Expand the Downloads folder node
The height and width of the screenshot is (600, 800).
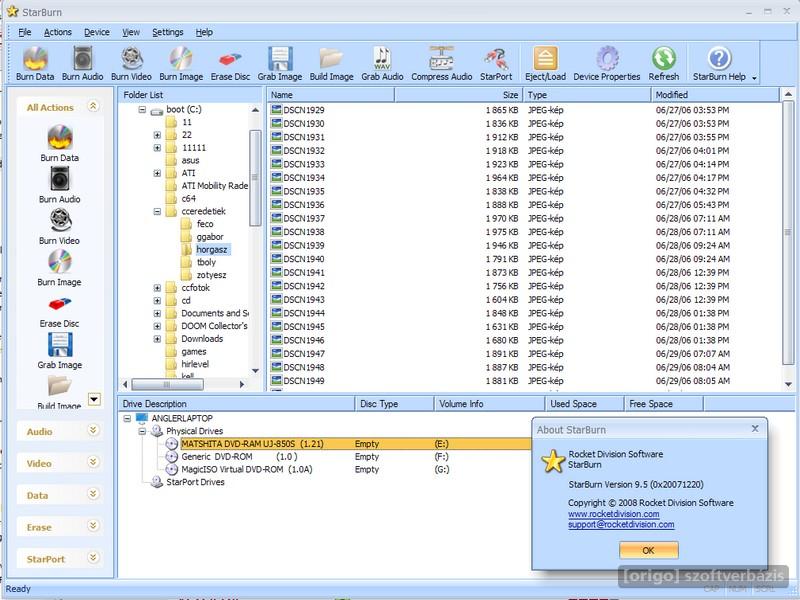tap(157, 339)
